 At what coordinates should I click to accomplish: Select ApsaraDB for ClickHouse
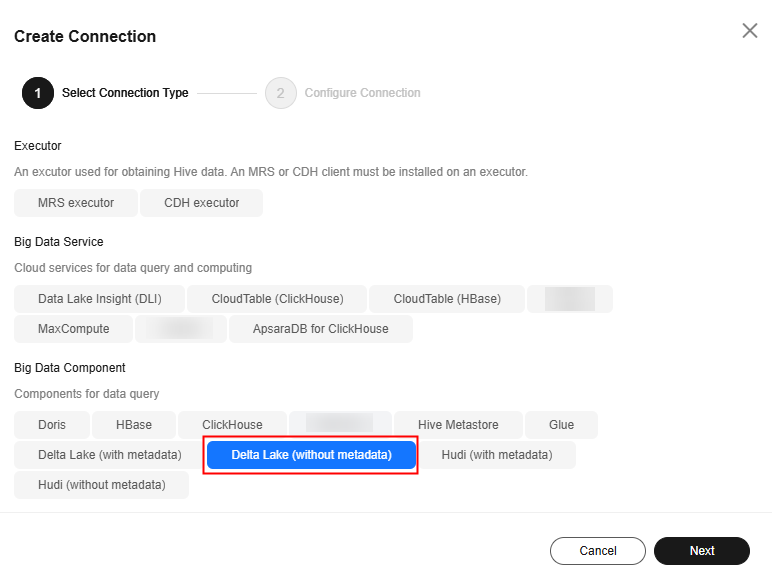click(321, 329)
